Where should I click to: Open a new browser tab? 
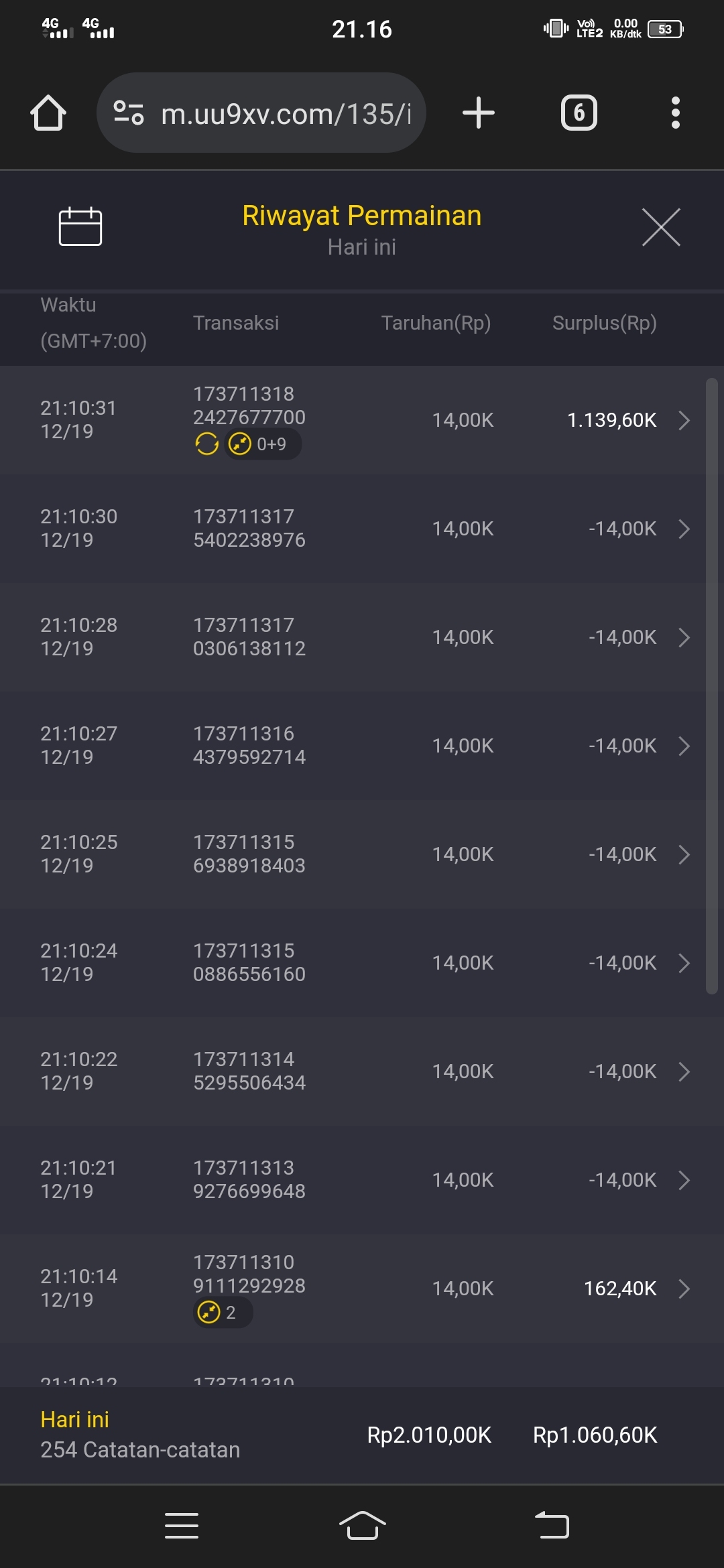(479, 113)
